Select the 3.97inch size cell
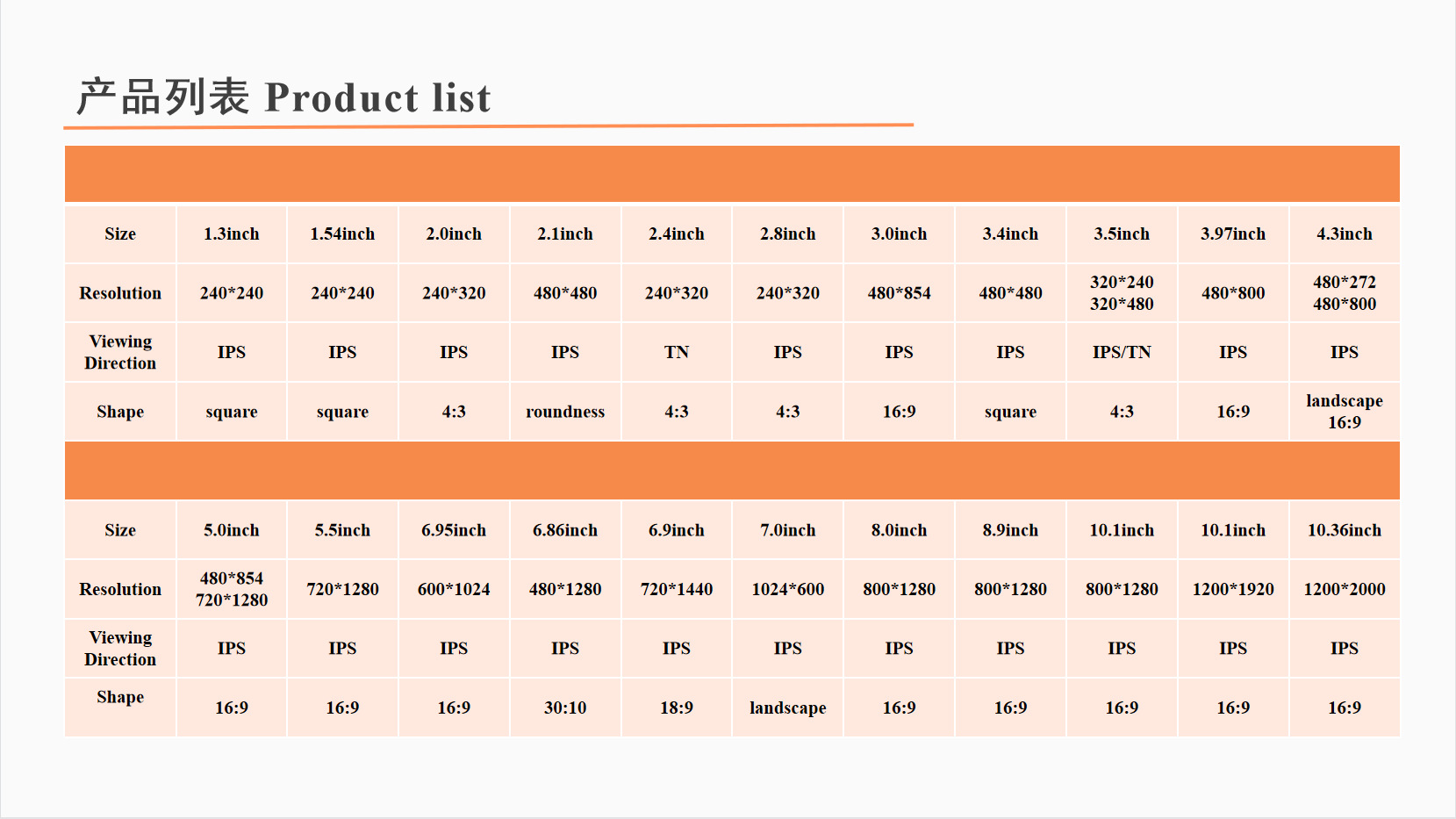The width and height of the screenshot is (1456, 819). (1233, 234)
